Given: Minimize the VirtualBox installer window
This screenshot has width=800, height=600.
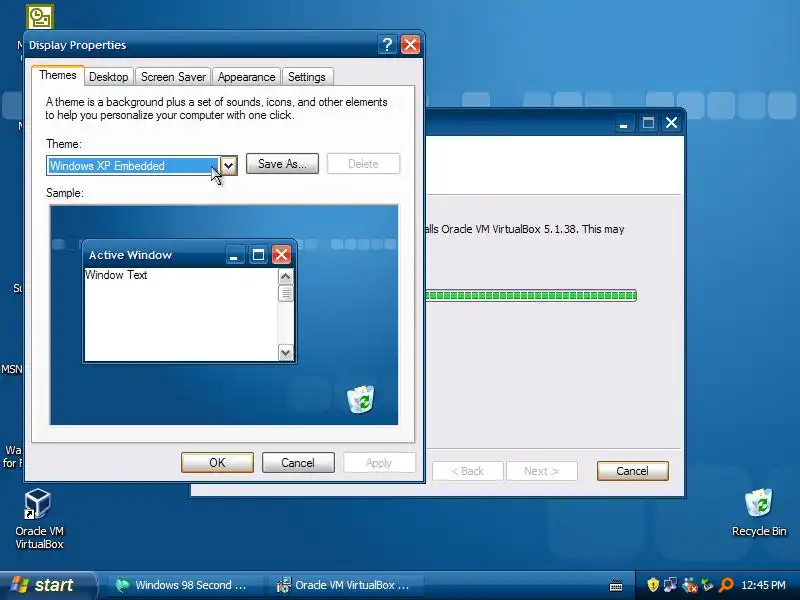Looking at the screenshot, I should [623, 123].
